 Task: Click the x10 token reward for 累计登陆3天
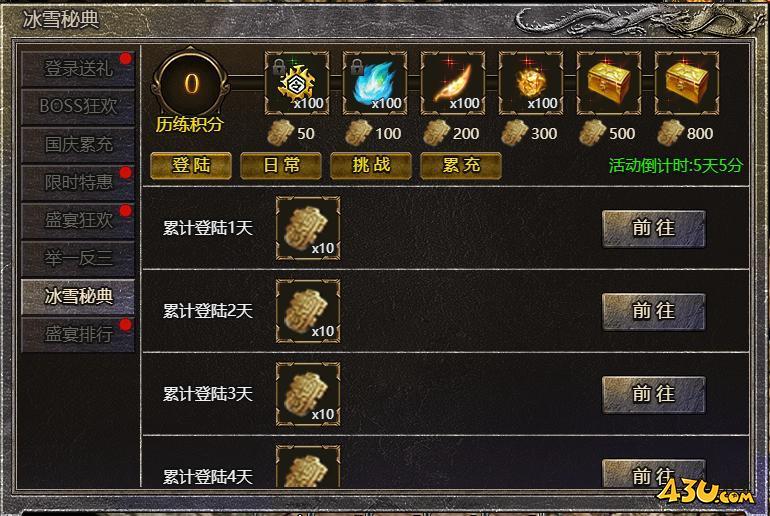pyautogui.click(x=308, y=394)
